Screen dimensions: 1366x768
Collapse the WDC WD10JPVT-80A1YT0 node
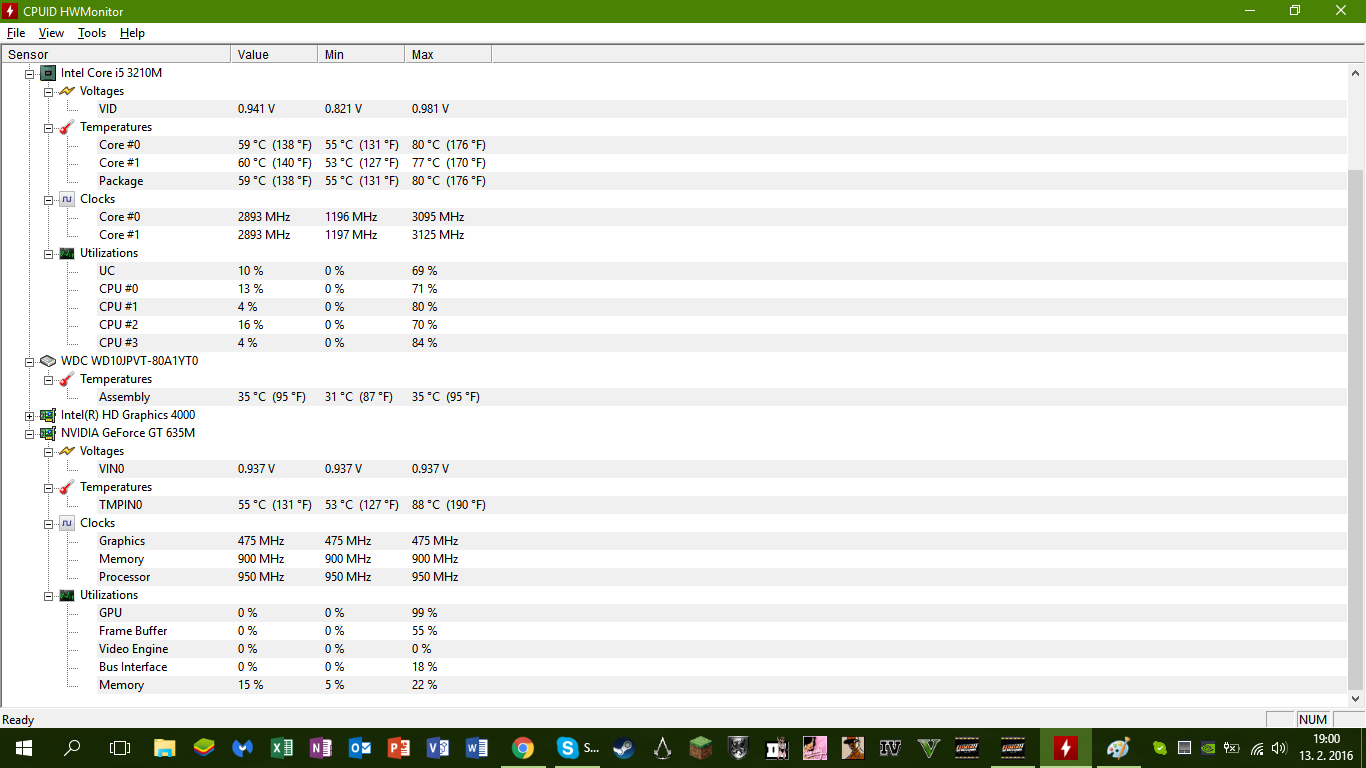point(30,361)
